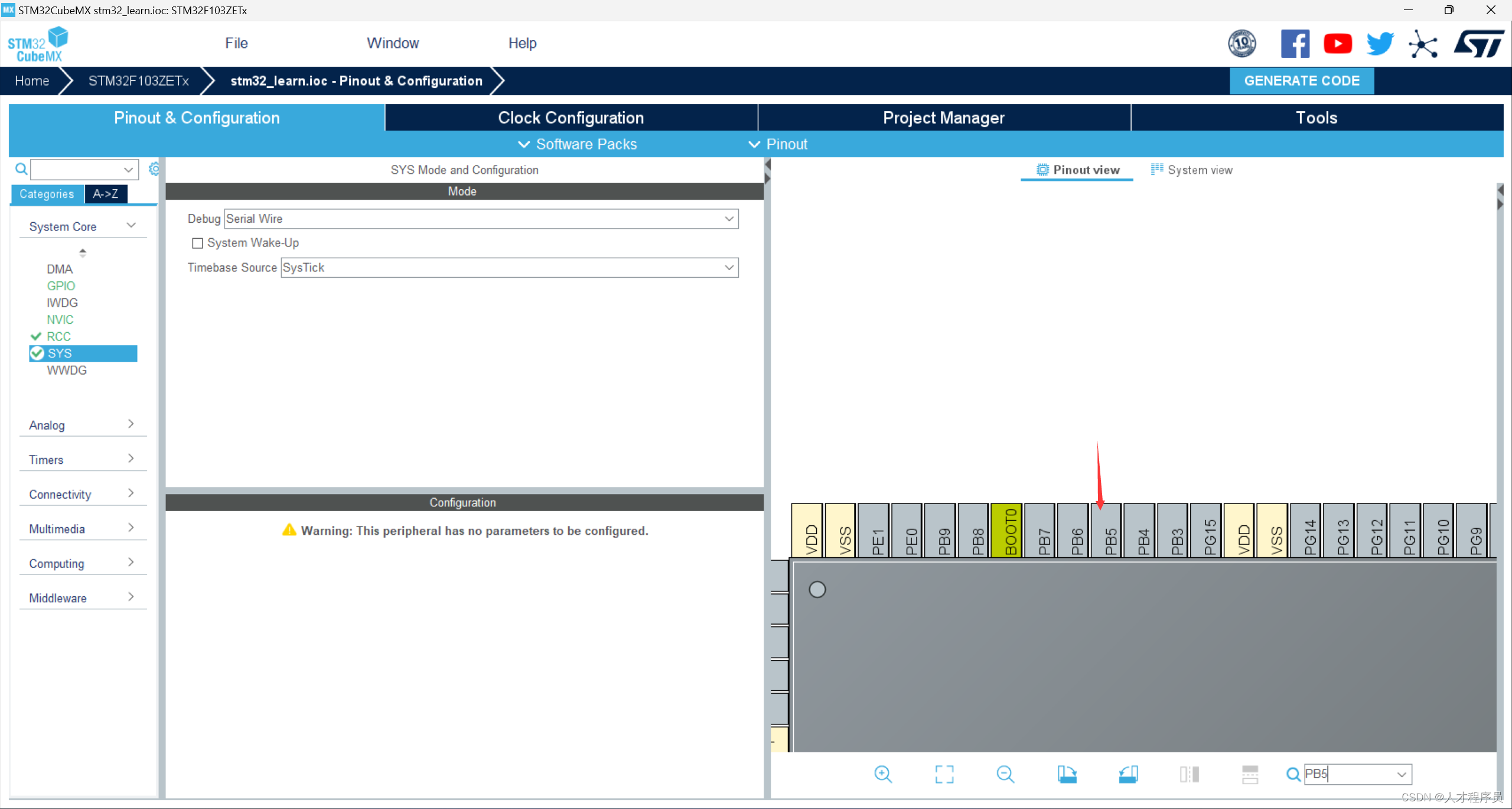Select the Categories tab
The height and width of the screenshot is (809, 1512).
[x=47, y=194]
